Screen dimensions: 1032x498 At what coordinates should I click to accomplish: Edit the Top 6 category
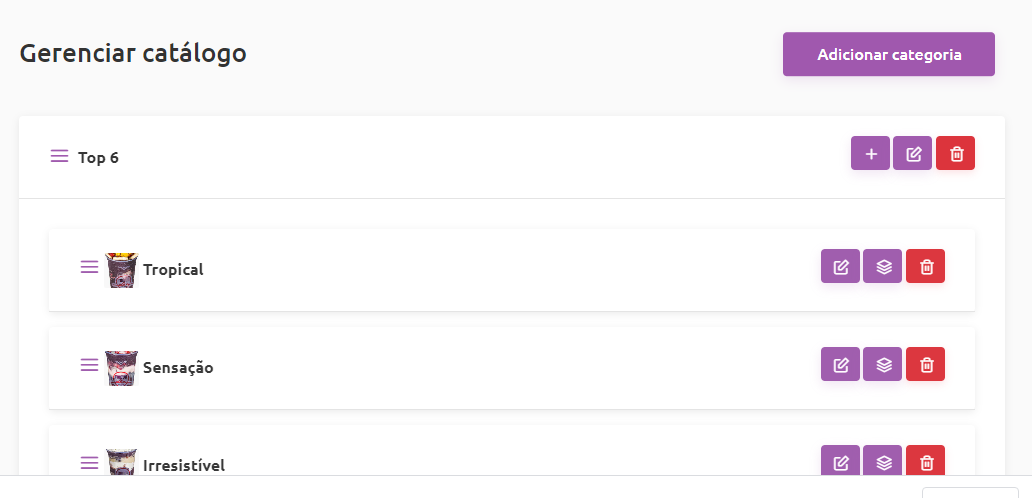pos(913,153)
